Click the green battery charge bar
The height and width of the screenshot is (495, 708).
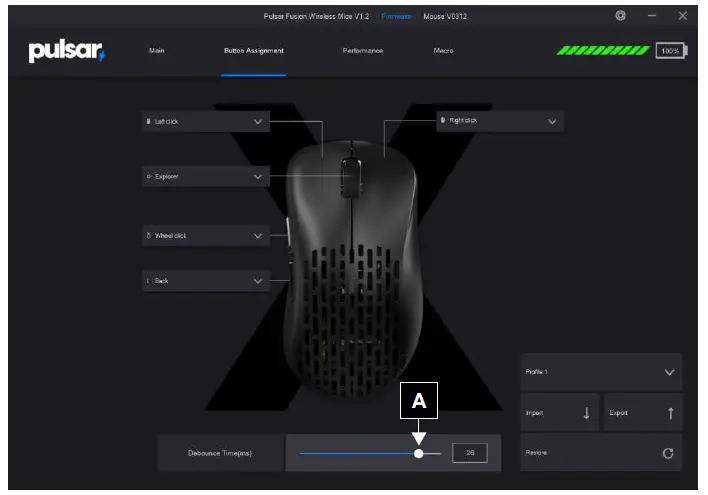tap(603, 51)
